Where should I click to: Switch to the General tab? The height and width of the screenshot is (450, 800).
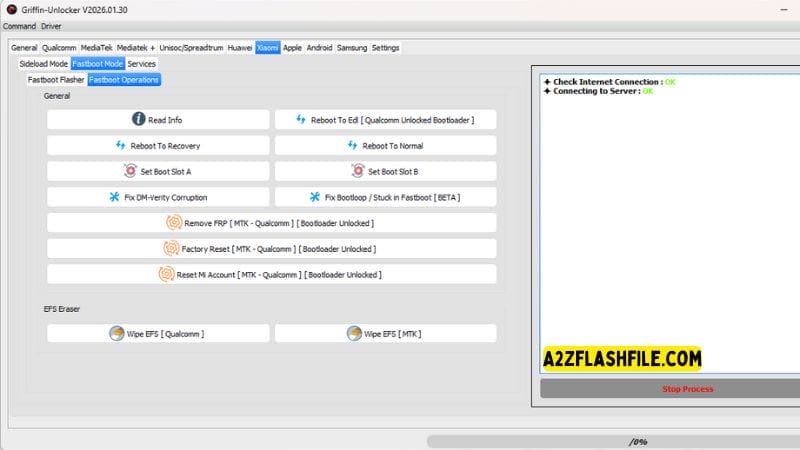(x=24, y=47)
